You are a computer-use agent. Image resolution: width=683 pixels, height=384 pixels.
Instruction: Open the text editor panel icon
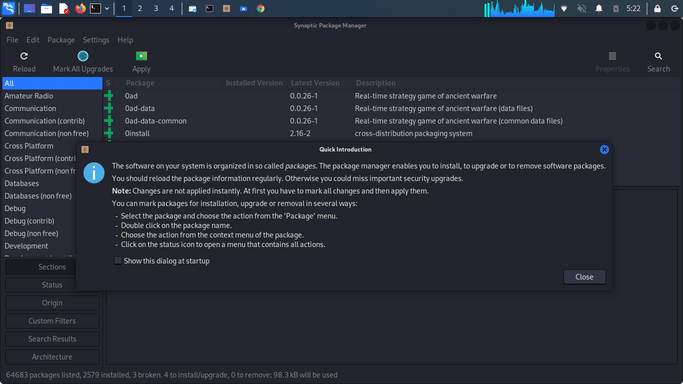point(64,8)
